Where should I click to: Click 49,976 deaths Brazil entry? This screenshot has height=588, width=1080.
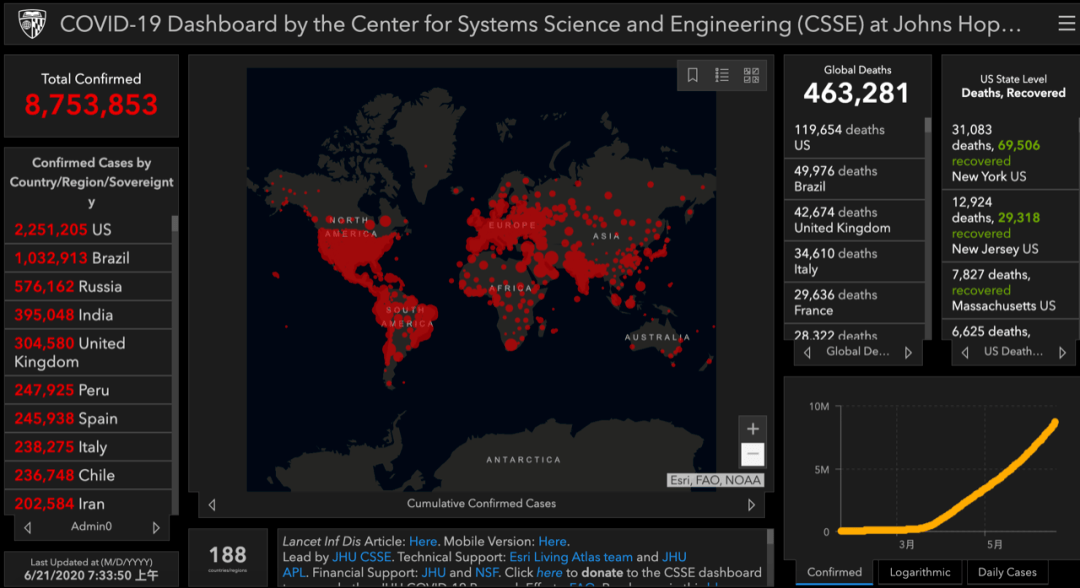tap(854, 179)
